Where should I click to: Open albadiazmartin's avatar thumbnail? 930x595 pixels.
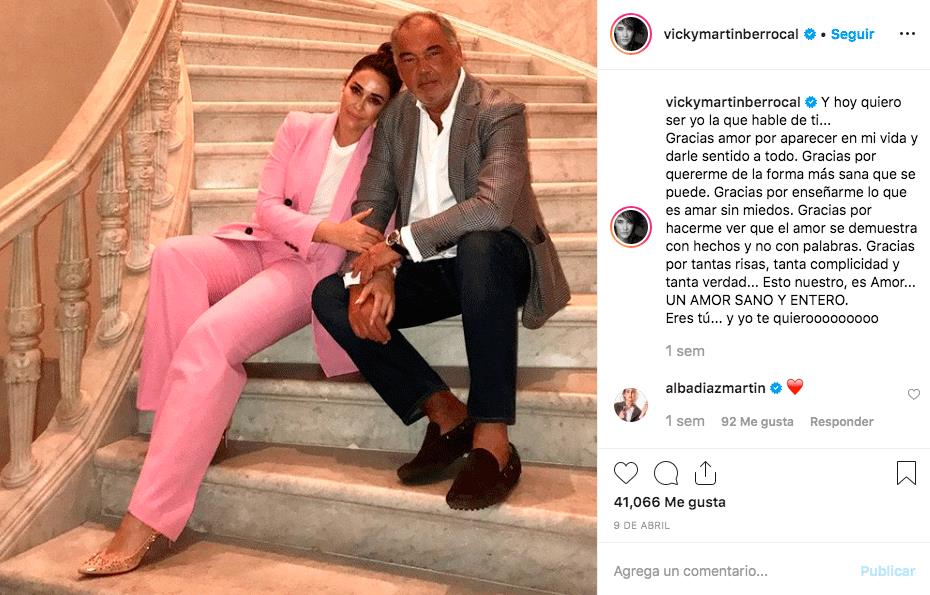point(630,405)
